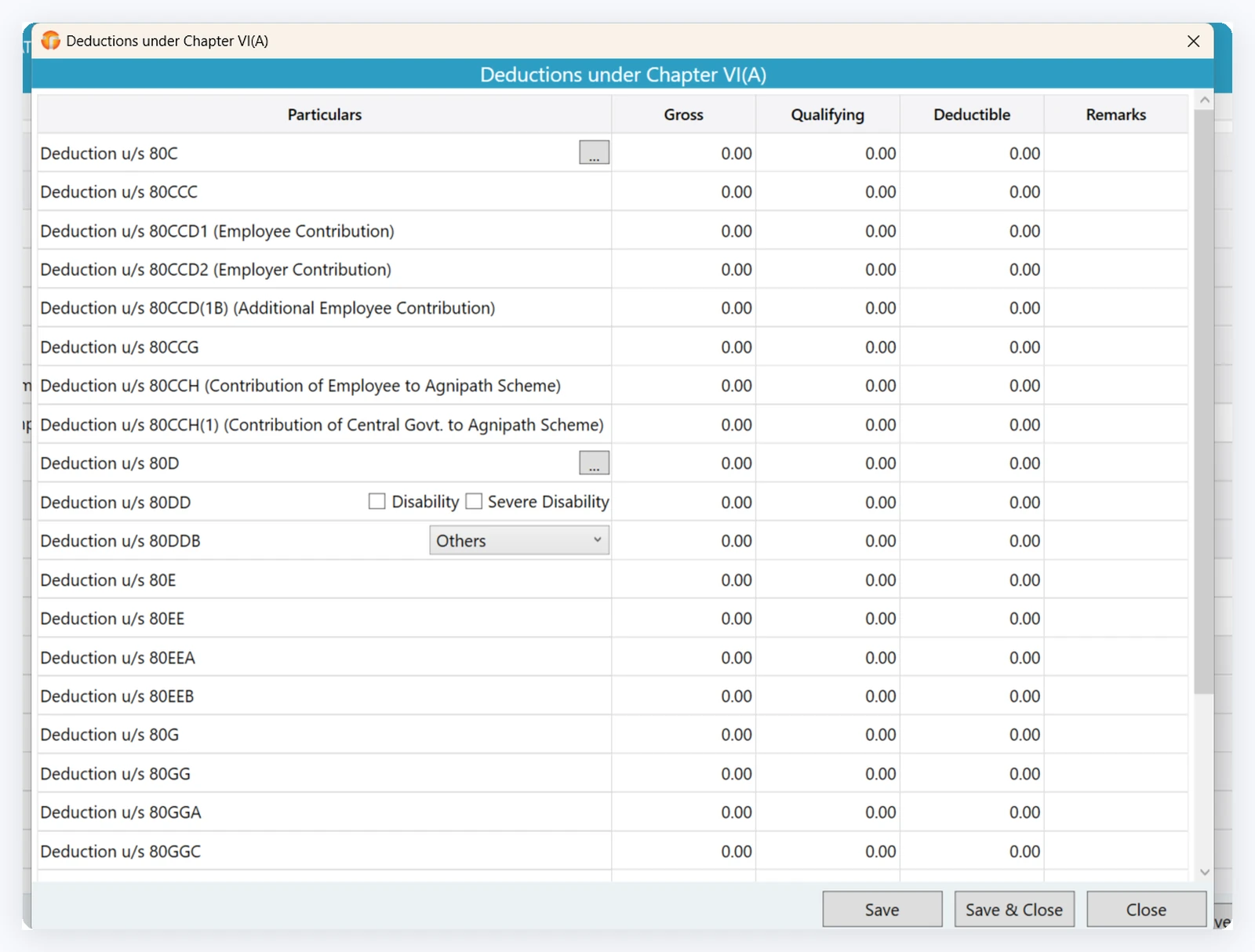Click the vertical scrollbar thumb
Image resolution: width=1255 pixels, height=952 pixels.
1204,402
